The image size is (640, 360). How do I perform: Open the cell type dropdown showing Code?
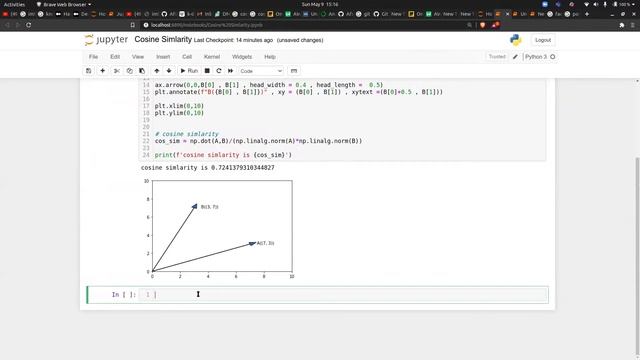pos(261,71)
